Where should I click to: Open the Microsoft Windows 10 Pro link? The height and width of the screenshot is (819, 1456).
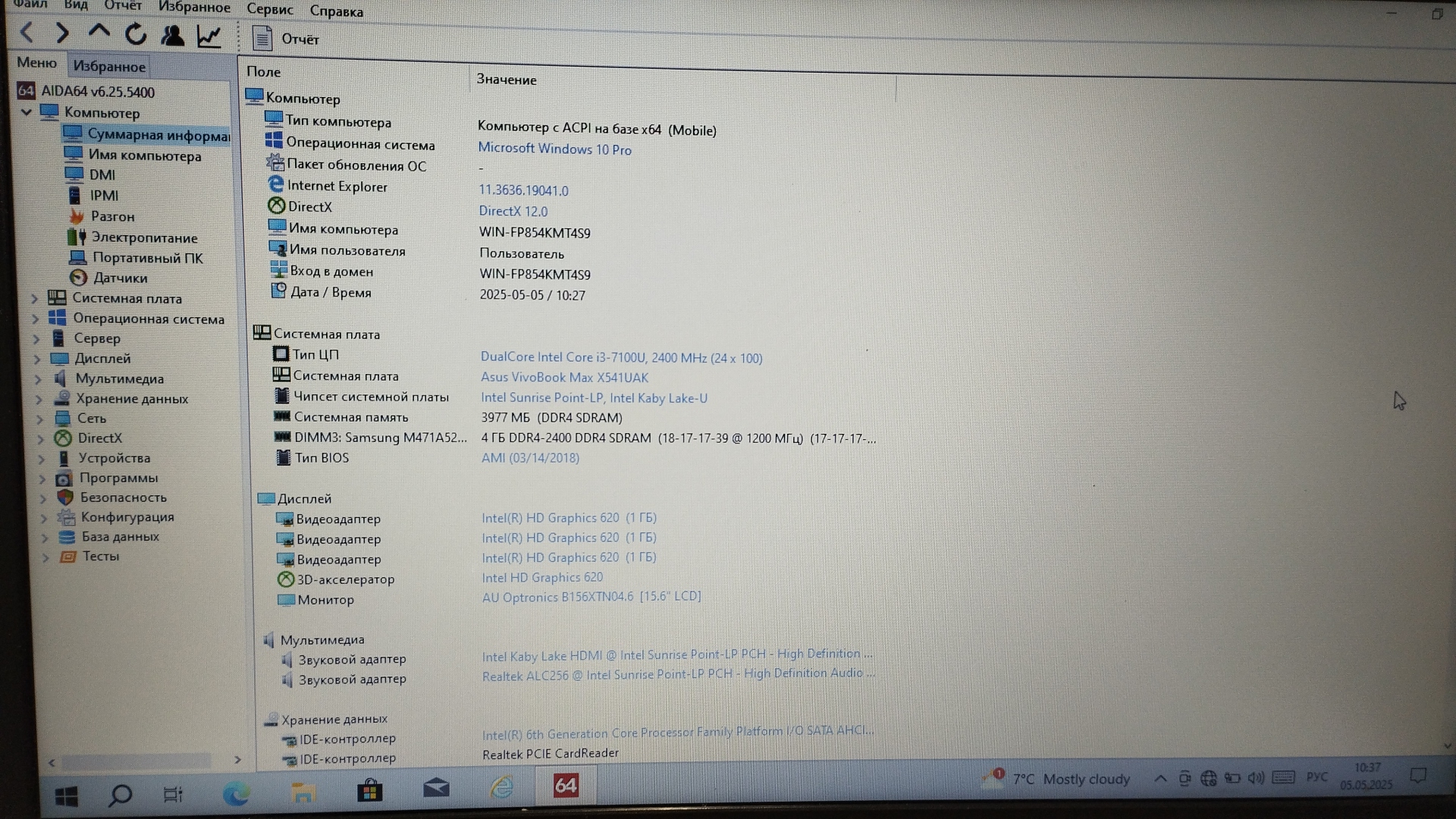[554, 149]
